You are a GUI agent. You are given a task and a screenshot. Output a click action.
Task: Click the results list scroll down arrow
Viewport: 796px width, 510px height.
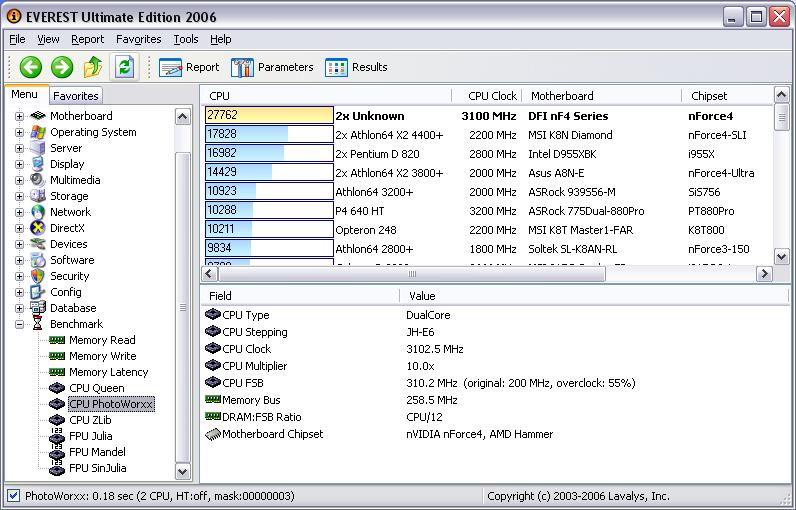click(x=781, y=256)
